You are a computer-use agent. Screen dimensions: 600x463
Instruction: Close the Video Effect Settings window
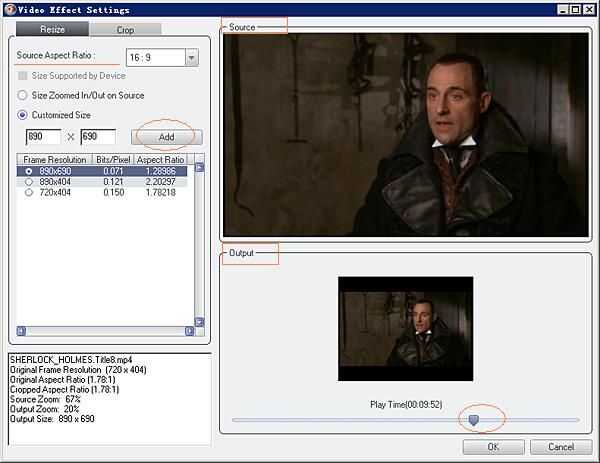589,10
